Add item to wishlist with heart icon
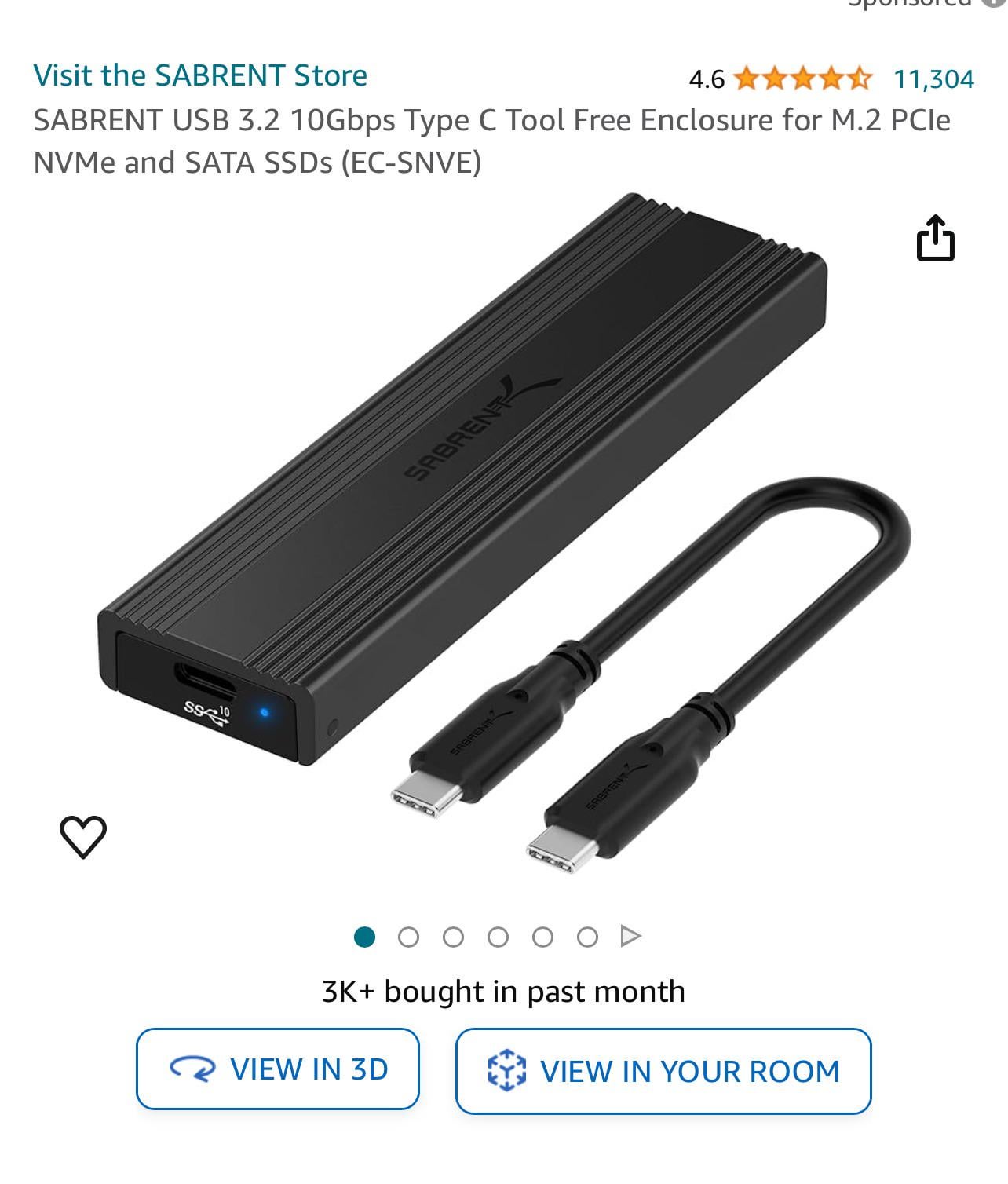This screenshot has width=1008, height=1184. (x=83, y=836)
